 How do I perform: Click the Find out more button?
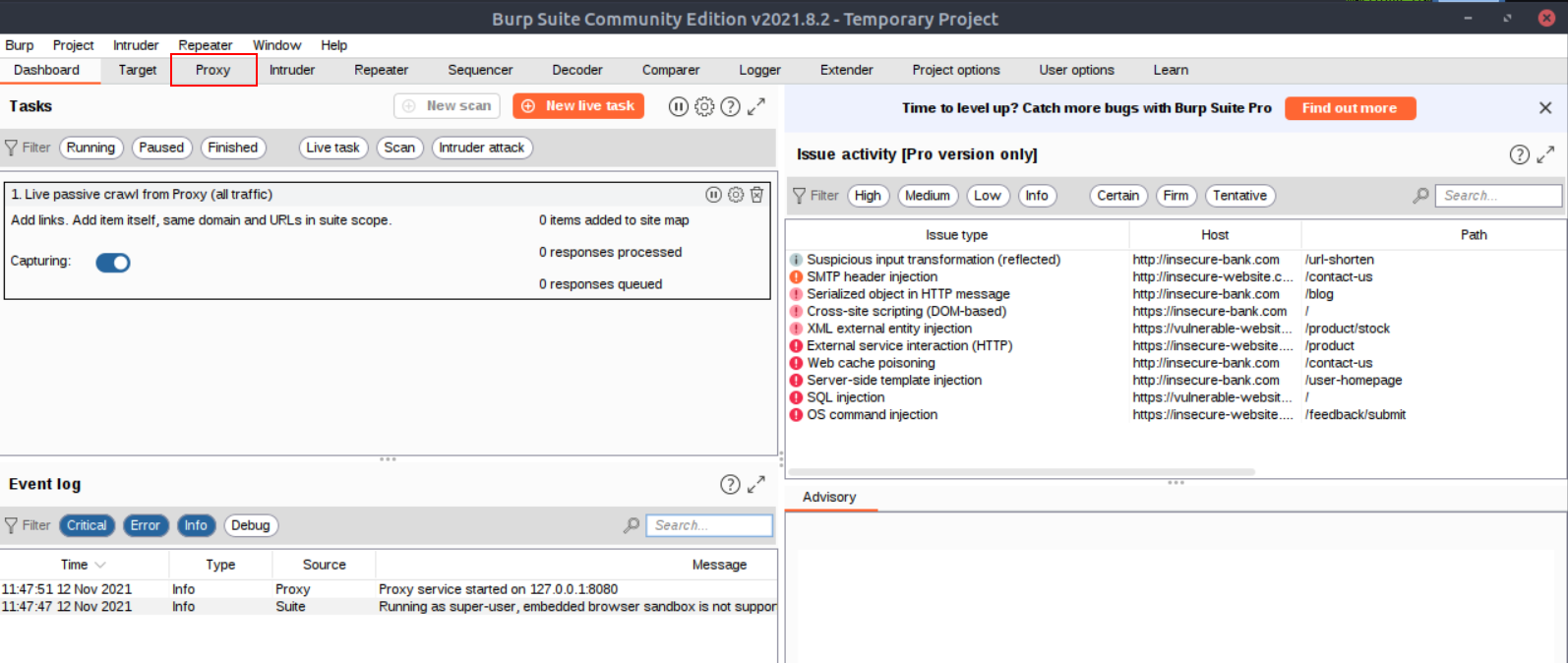click(x=1350, y=108)
